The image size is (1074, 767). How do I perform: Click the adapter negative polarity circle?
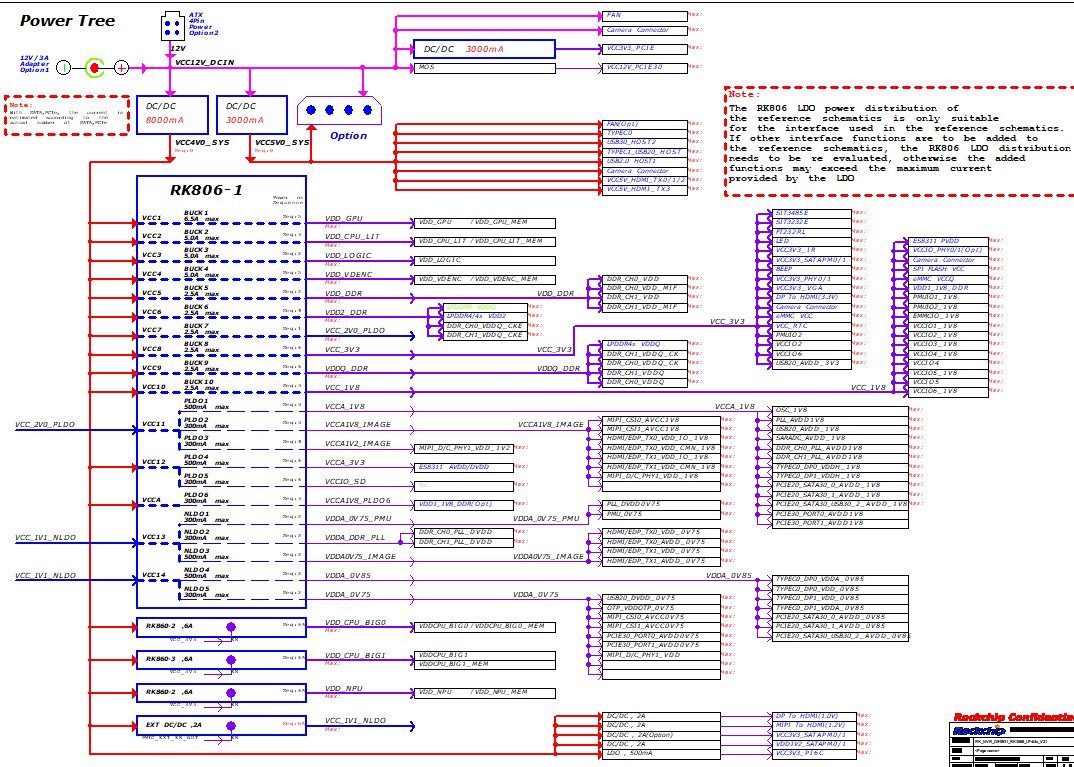tap(63, 67)
